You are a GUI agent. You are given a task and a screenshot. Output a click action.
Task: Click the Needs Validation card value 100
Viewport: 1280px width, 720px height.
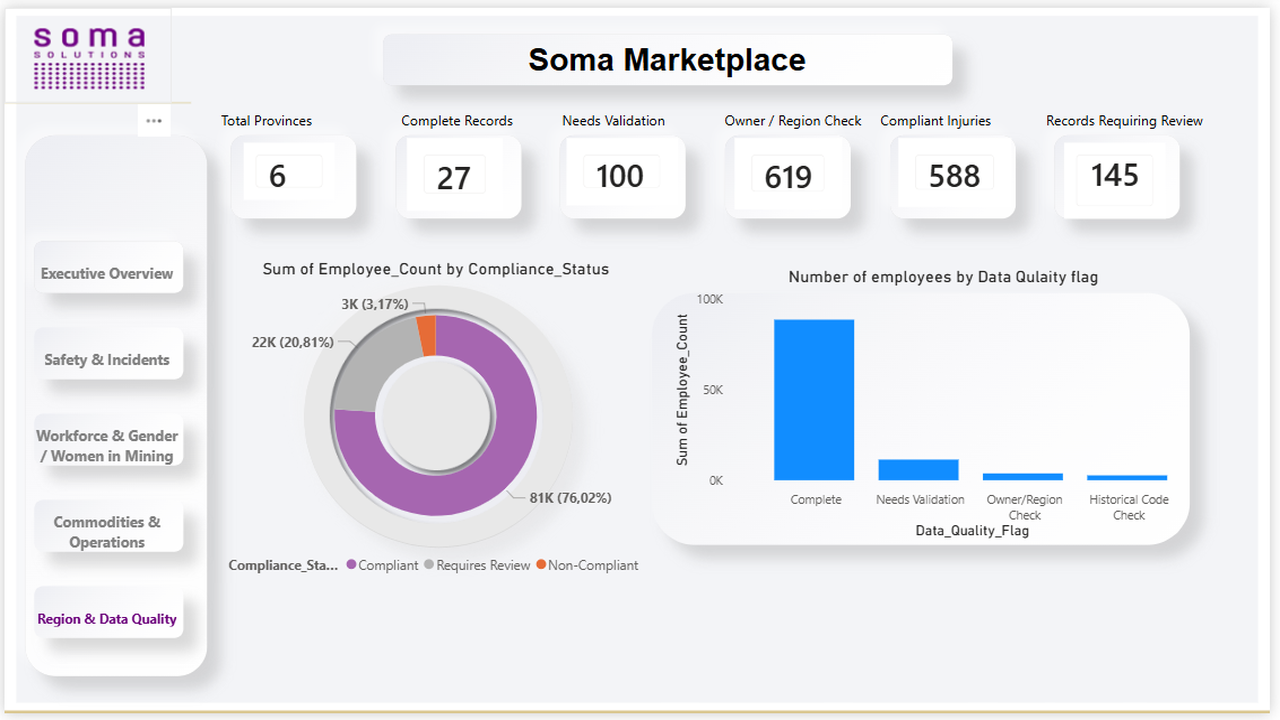pos(619,176)
